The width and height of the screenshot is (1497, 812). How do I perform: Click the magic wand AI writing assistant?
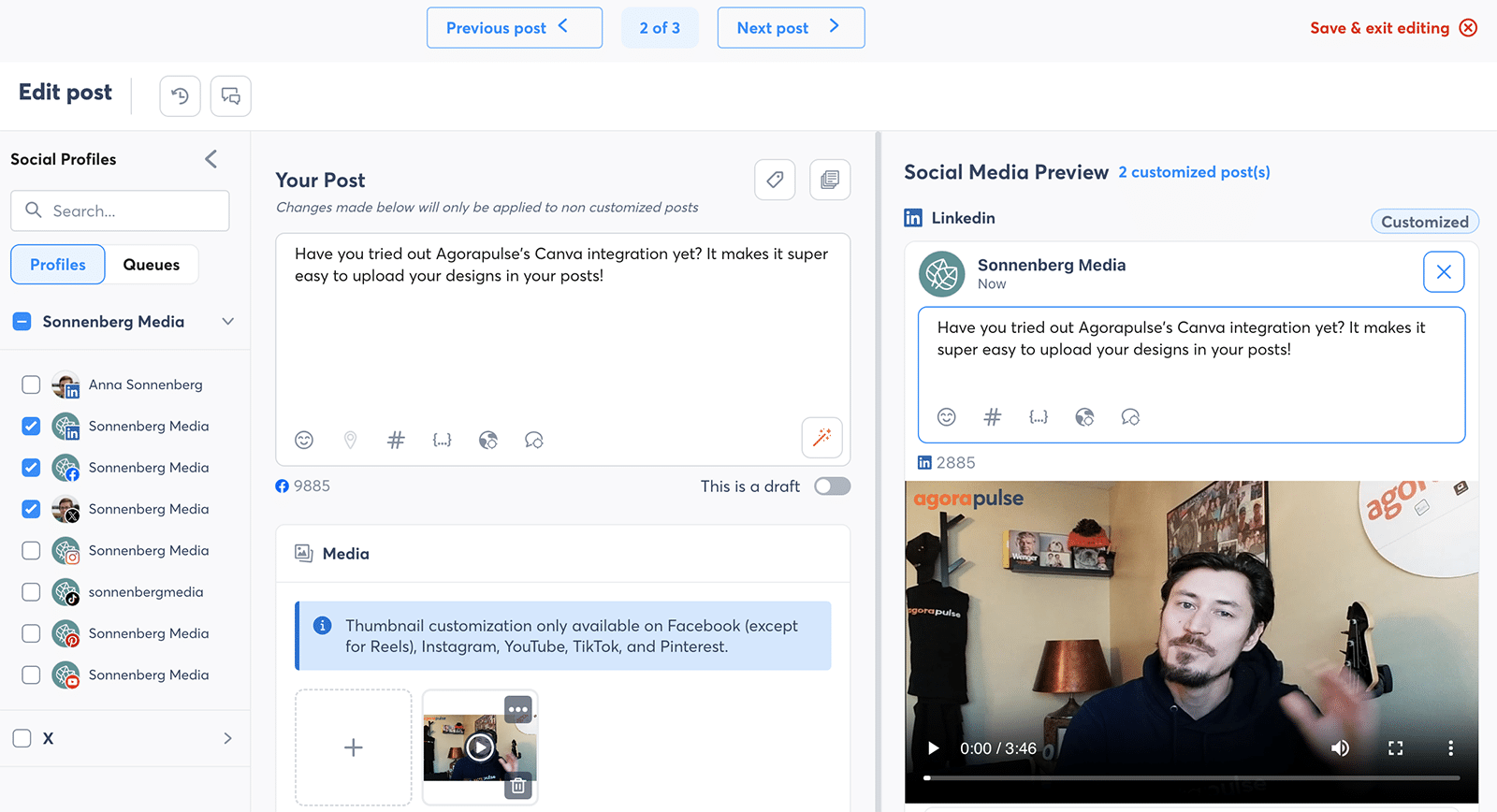(821, 438)
